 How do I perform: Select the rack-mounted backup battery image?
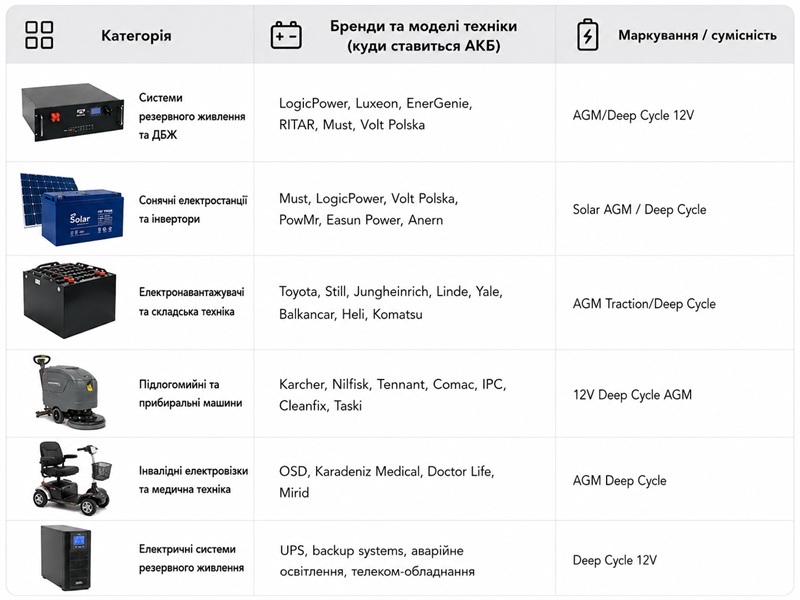pos(72,112)
